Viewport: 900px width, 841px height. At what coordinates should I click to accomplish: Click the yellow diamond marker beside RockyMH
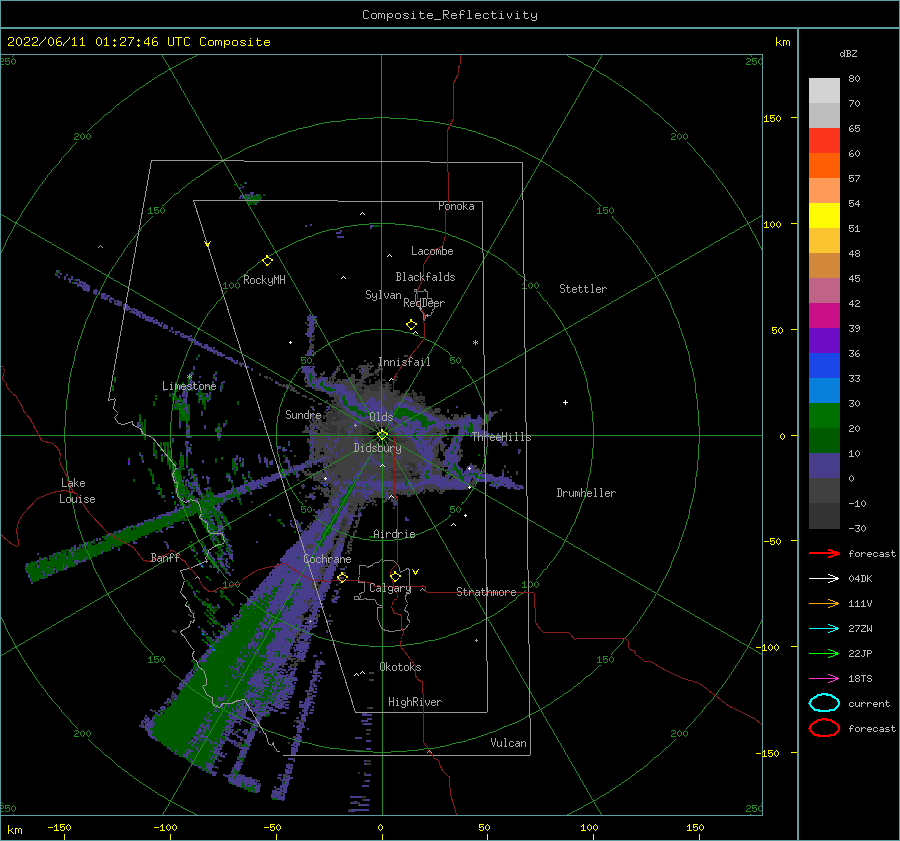tap(267, 261)
